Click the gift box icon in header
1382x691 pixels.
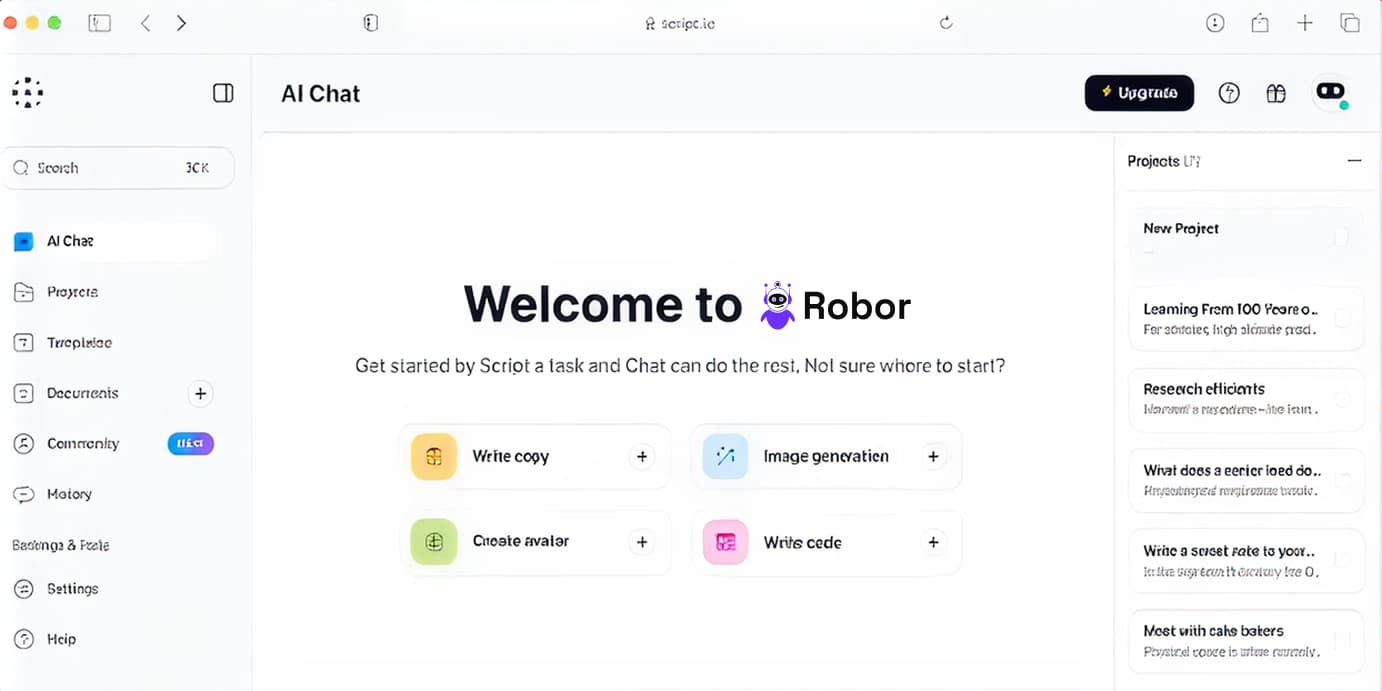click(1276, 93)
